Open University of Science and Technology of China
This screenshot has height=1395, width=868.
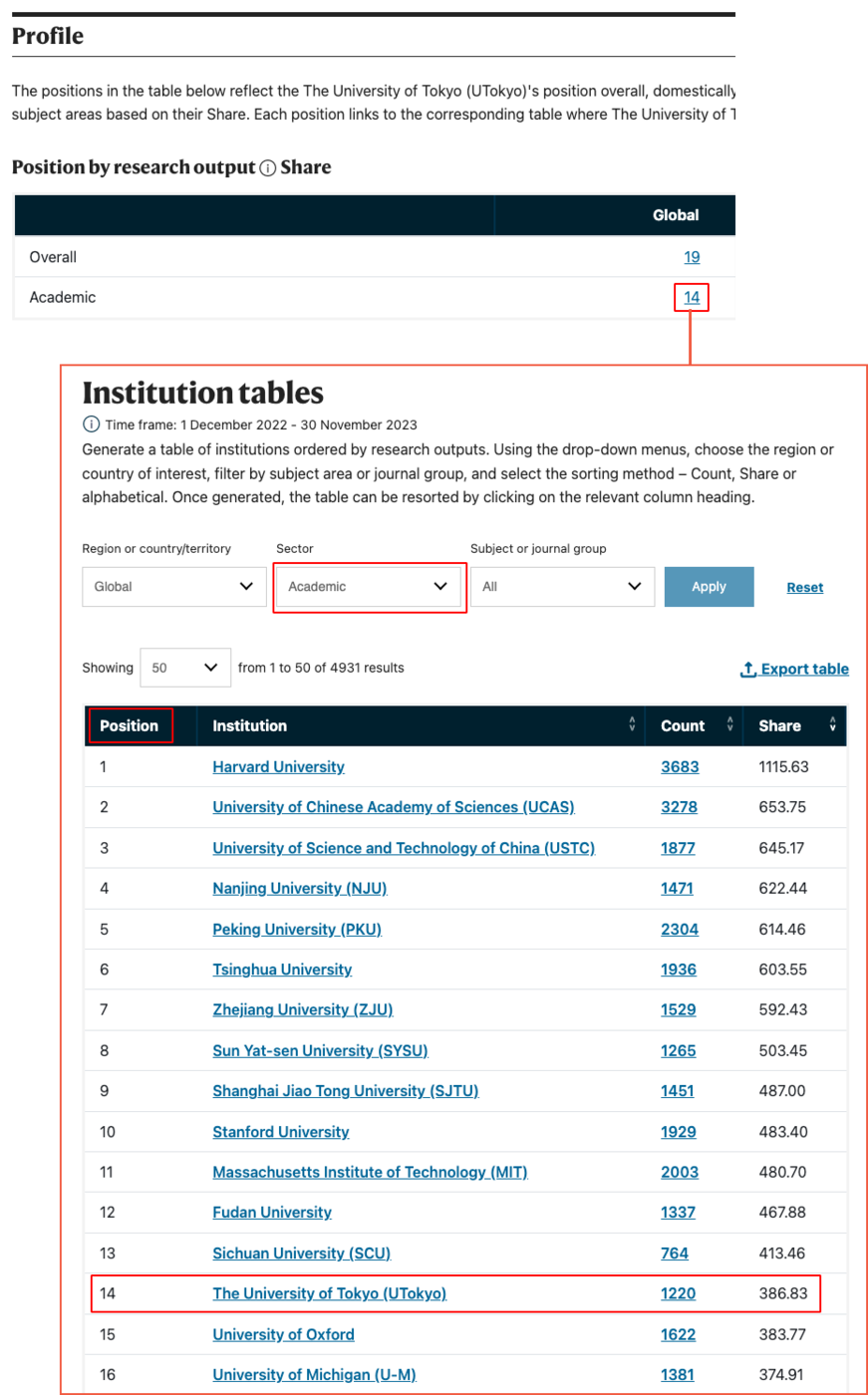[x=404, y=848]
